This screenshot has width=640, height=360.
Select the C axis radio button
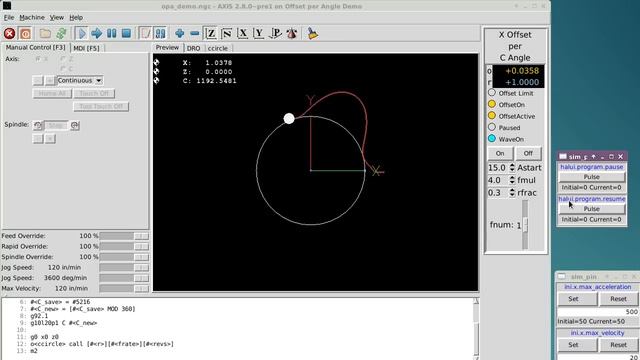point(67,68)
